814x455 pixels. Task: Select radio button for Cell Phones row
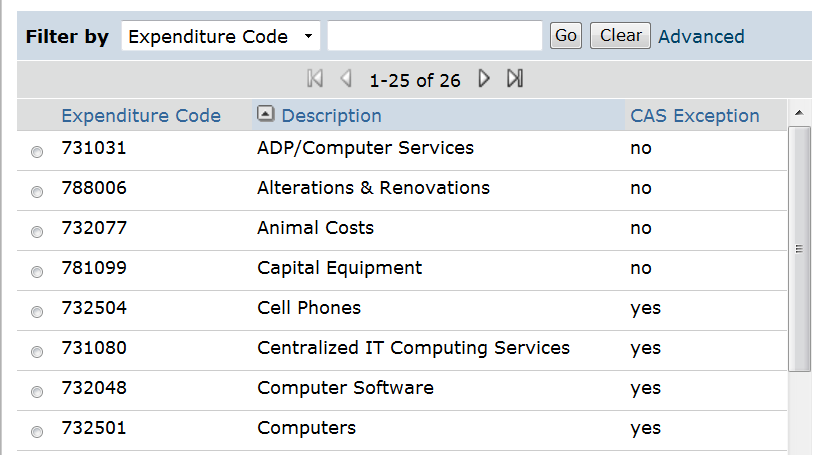[x=37, y=312]
